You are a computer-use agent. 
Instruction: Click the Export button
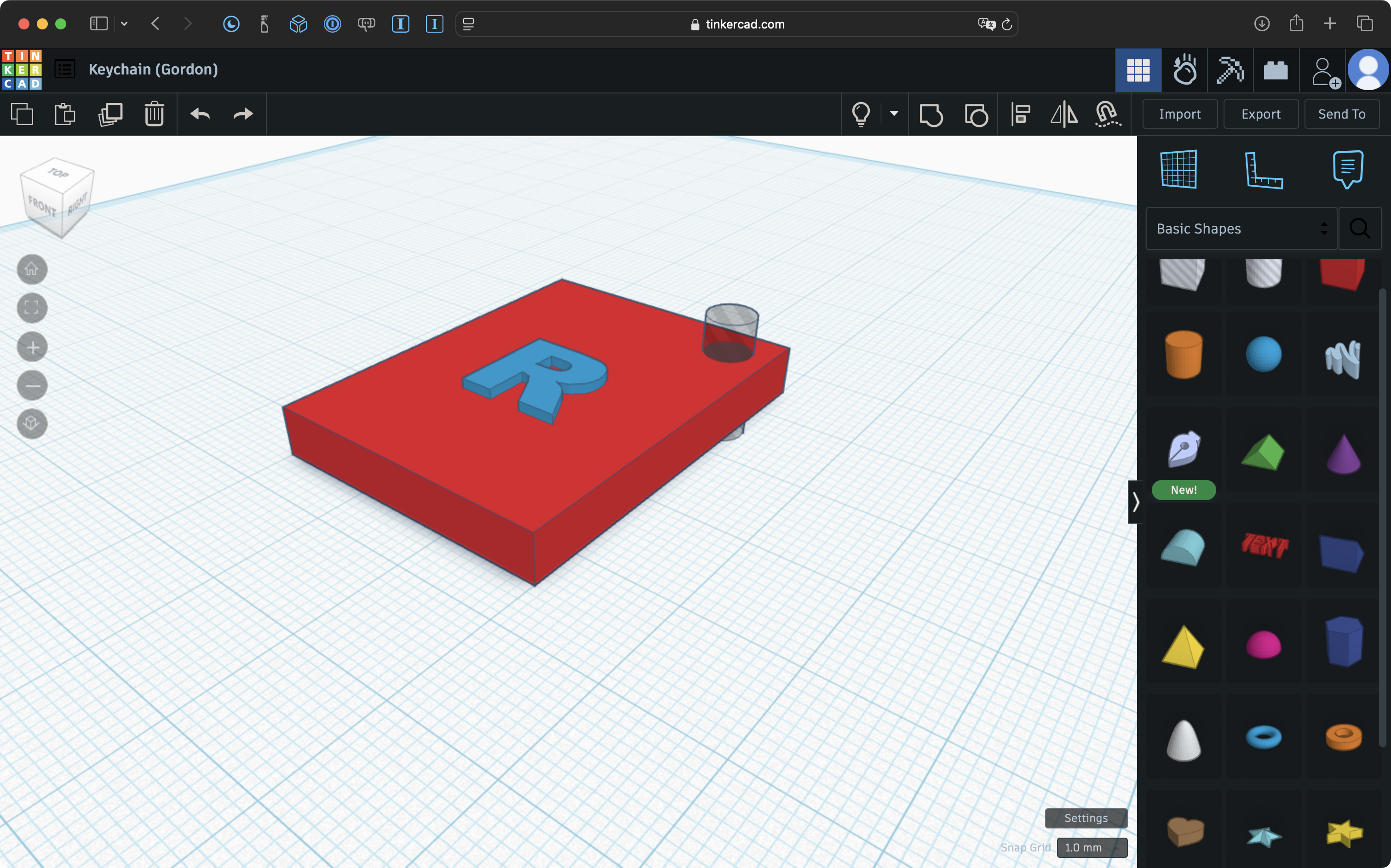pyautogui.click(x=1261, y=114)
